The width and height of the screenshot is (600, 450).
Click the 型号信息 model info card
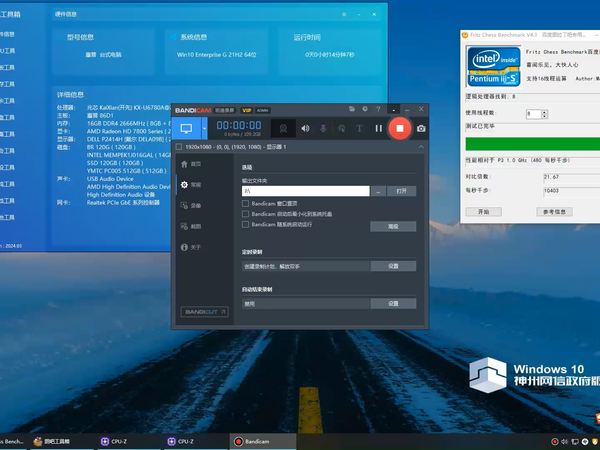pos(103,51)
